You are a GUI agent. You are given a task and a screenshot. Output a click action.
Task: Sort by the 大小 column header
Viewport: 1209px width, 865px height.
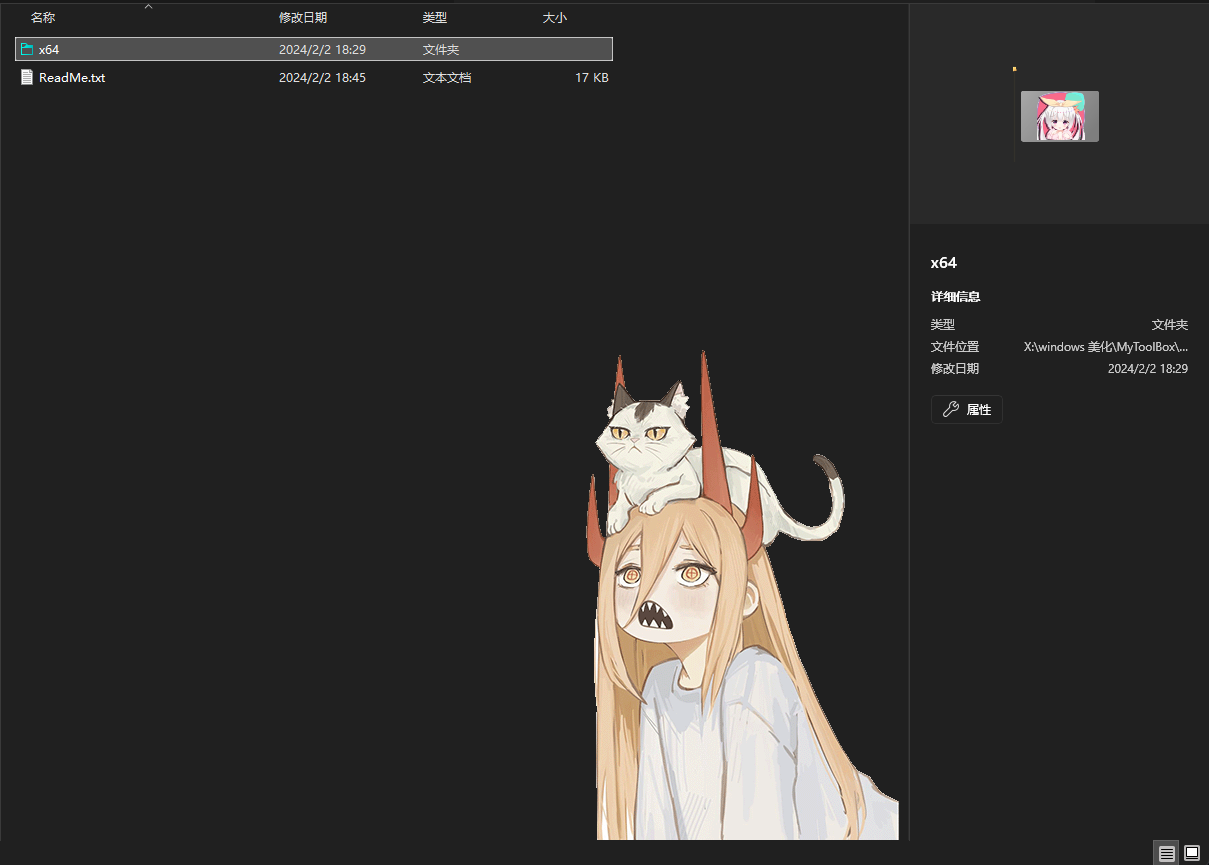point(554,18)
